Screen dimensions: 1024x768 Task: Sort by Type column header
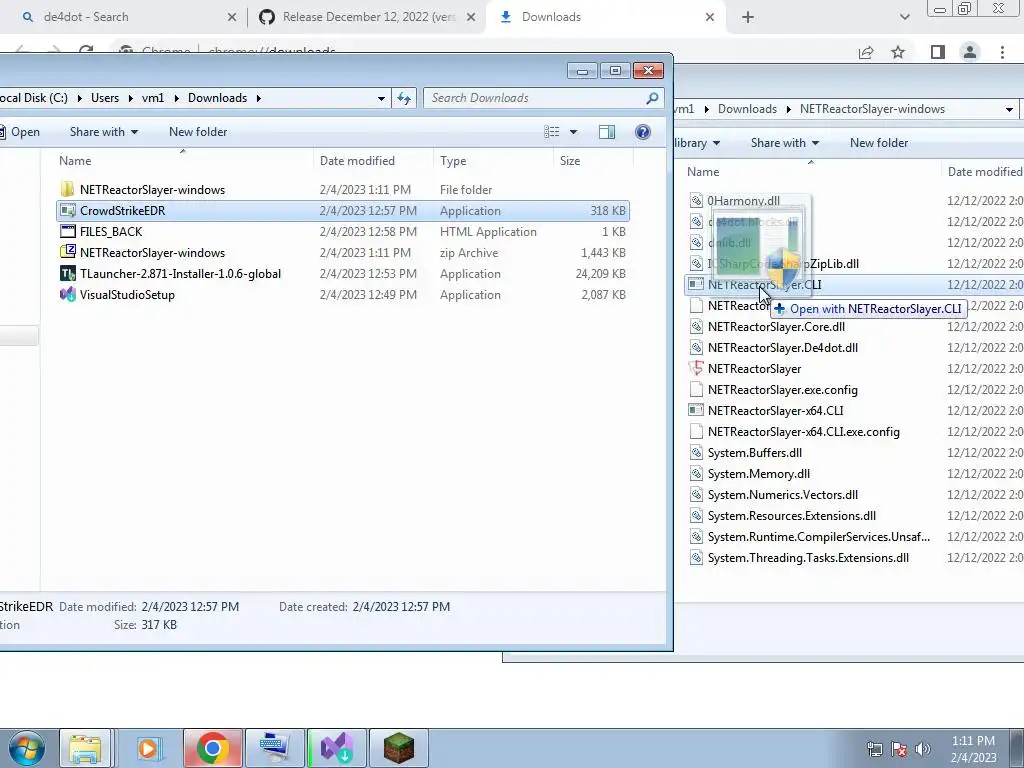pyautogui.click(x=453, y=161)
